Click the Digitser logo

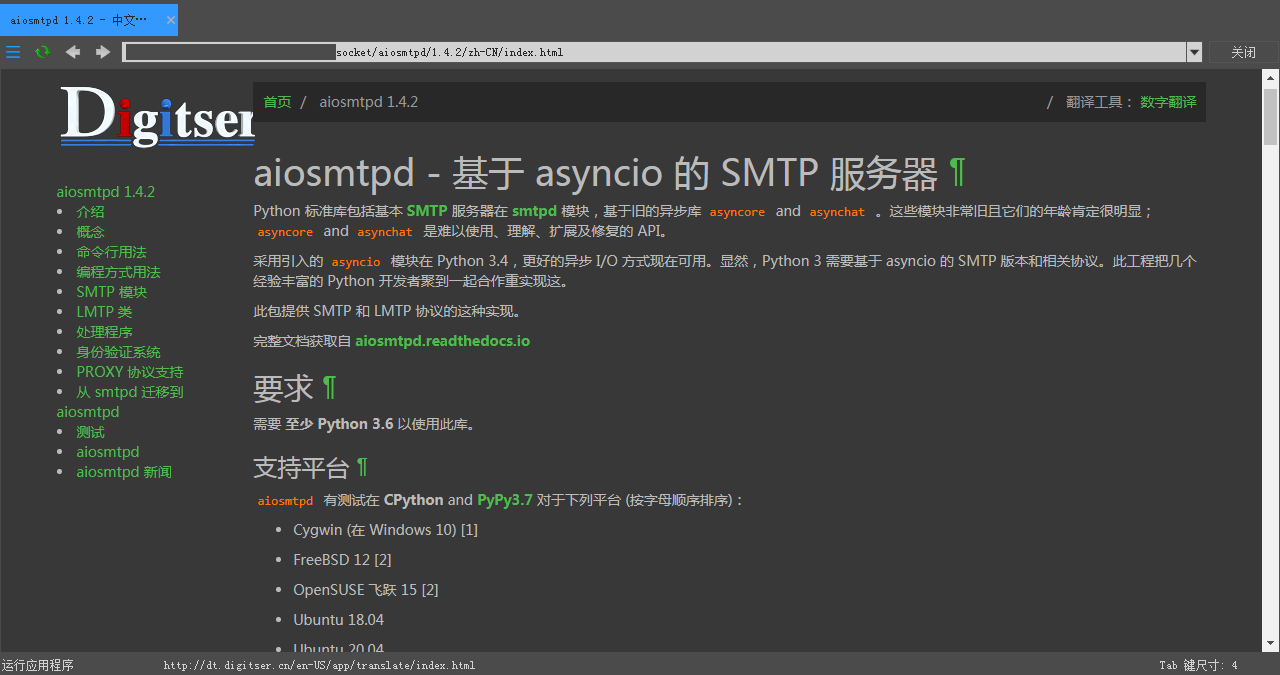click(x=157, y=115)
